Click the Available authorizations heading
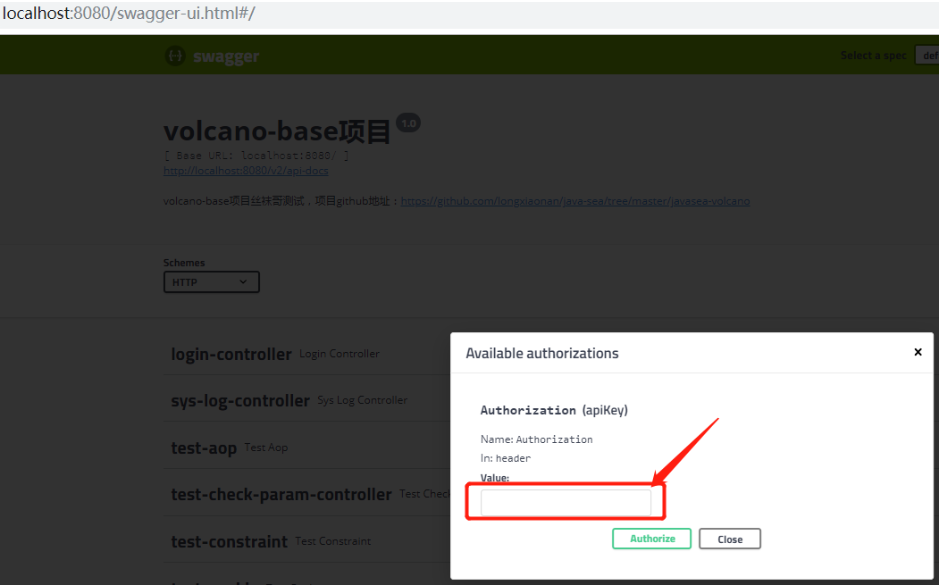The height and width of the screenshot is (588, 941). pos(542,353)
